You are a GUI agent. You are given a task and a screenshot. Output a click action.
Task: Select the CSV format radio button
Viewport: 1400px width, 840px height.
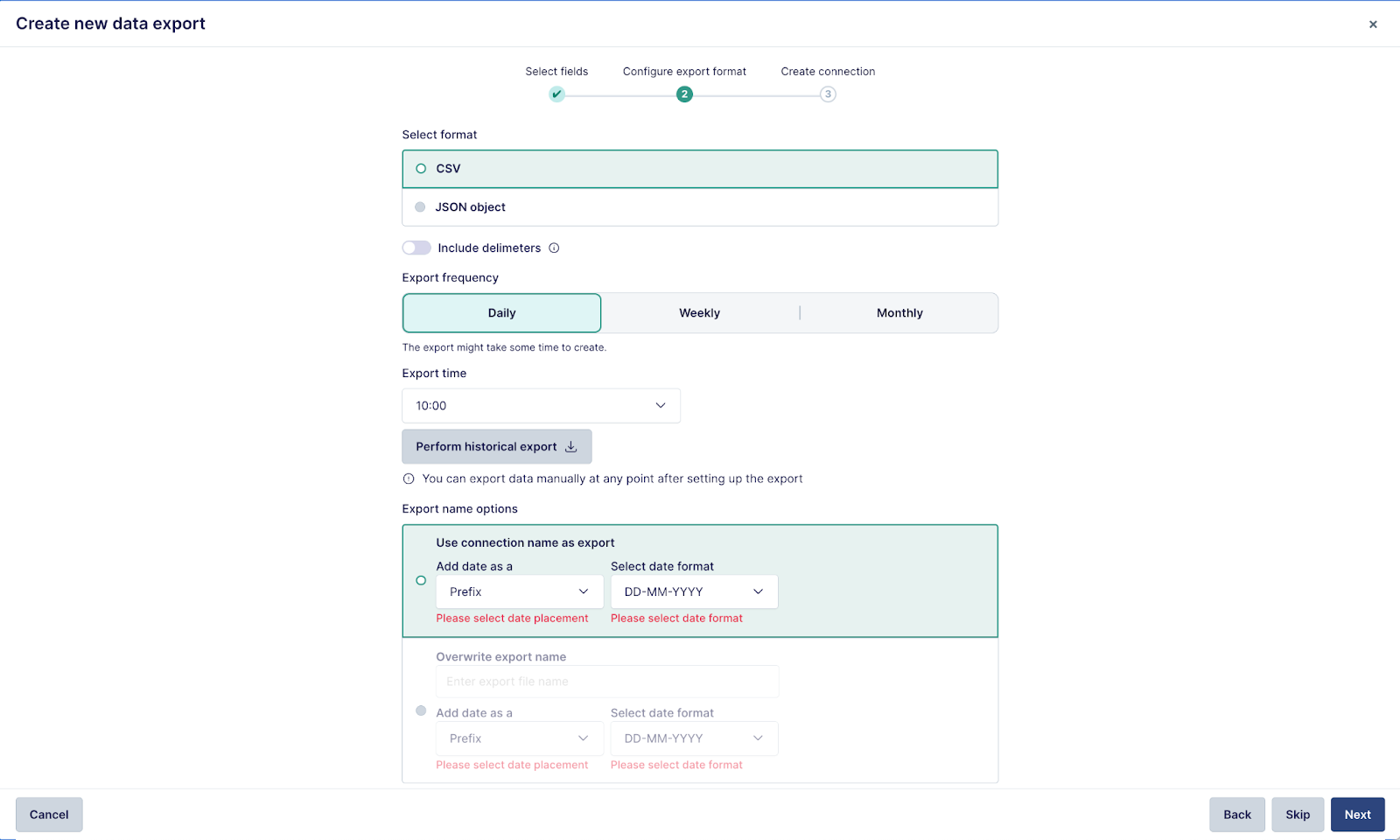point(421,169)
